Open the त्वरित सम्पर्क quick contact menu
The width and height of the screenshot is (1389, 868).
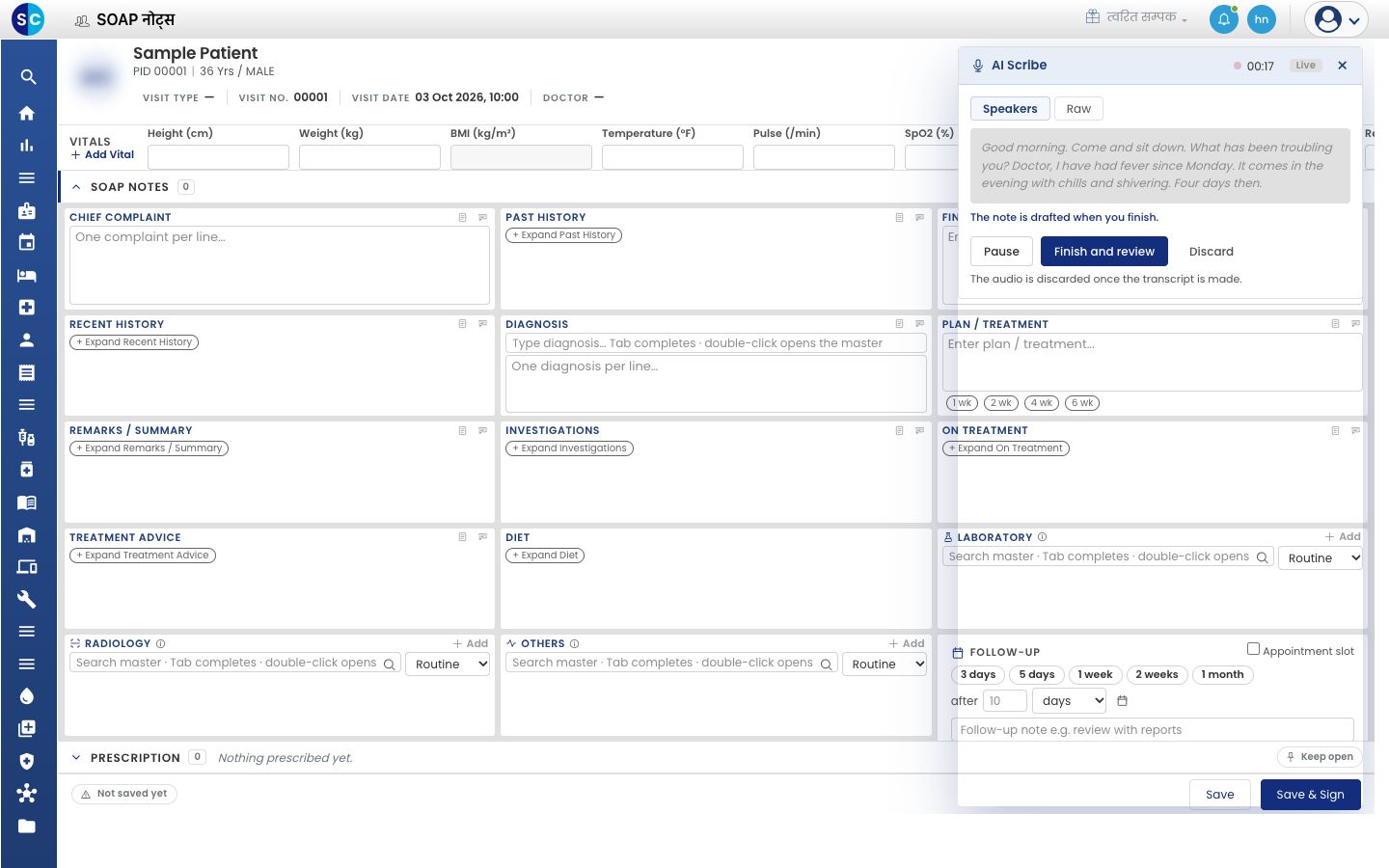[1136, 17]
